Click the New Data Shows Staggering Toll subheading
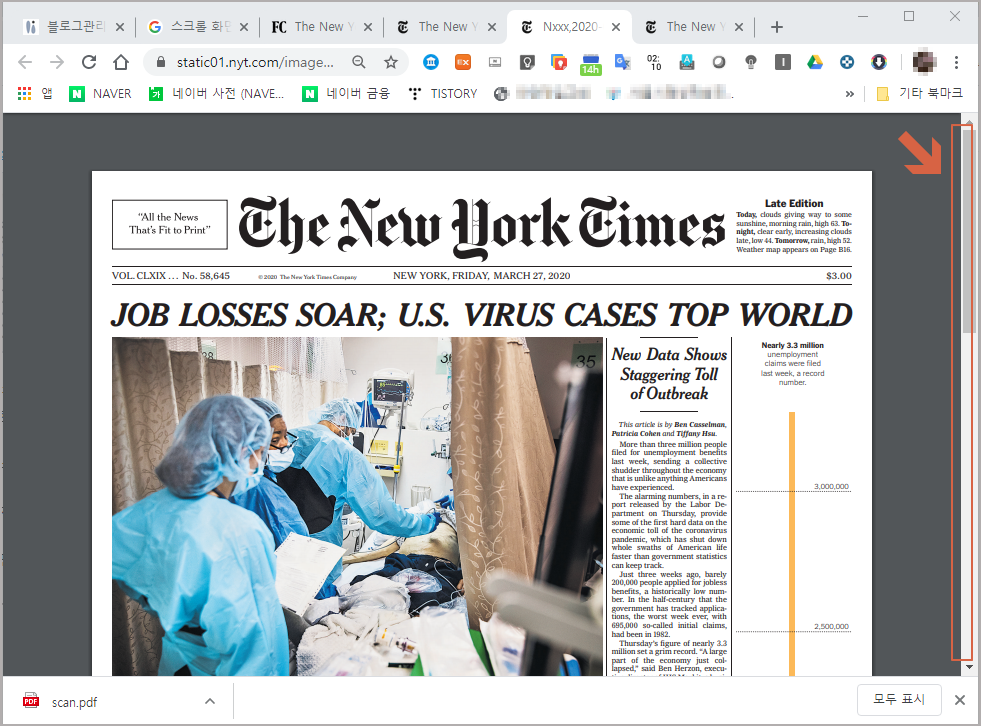This screenshot has width=981, height=726. (x=669, y=374)
